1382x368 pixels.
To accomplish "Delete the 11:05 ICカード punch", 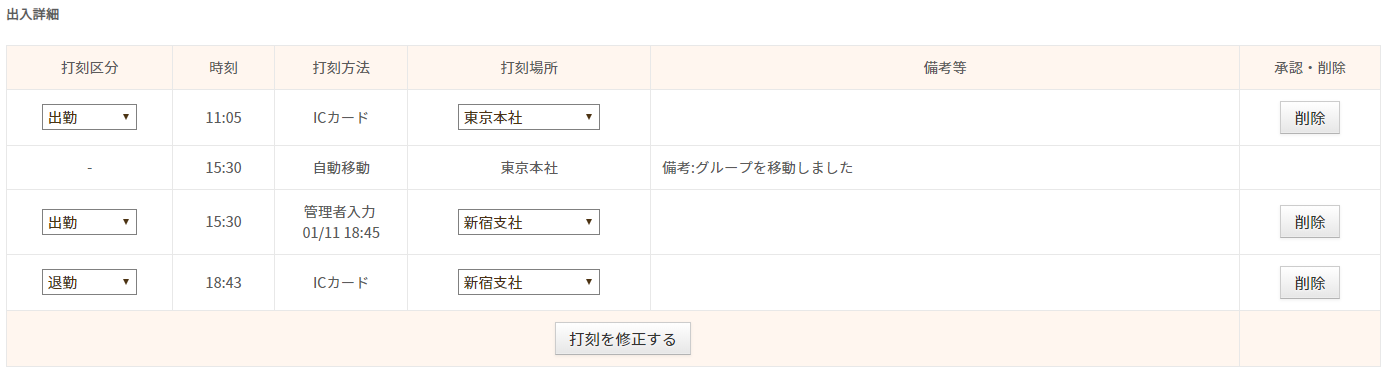I will (1309, 117).
